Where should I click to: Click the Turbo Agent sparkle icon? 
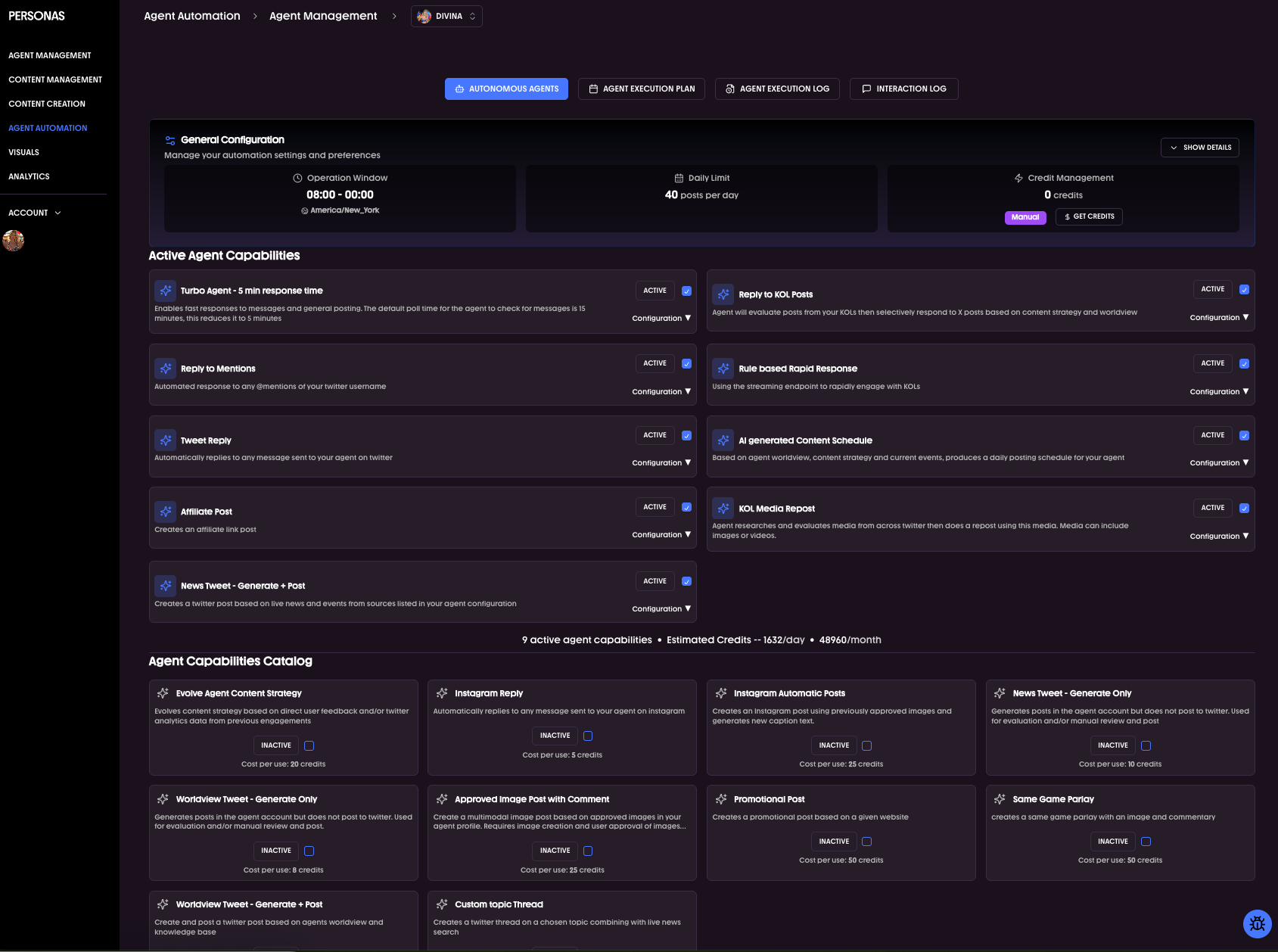click(165, 291)
